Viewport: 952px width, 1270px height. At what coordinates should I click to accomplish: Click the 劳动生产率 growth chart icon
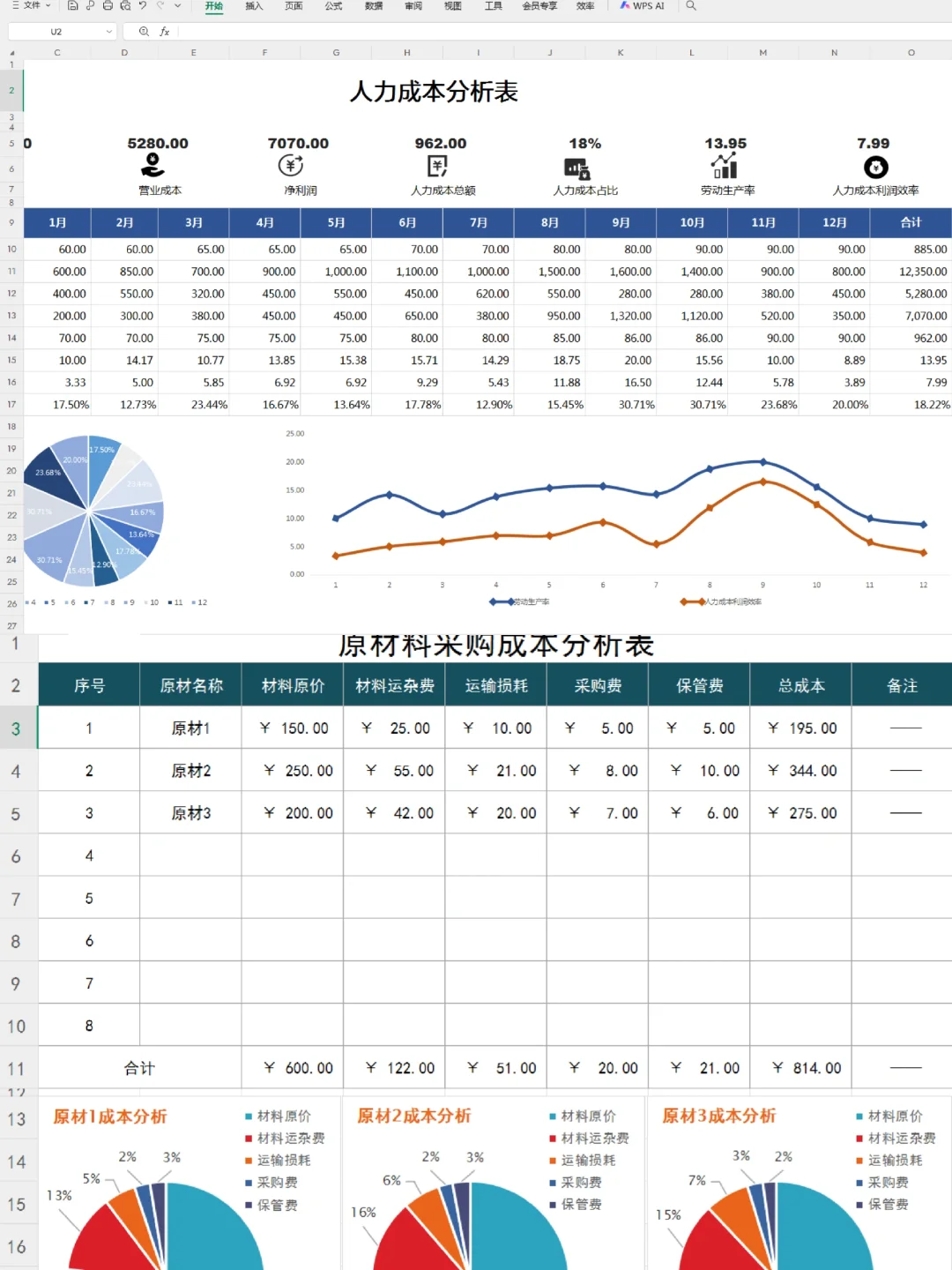pos(725,165)
